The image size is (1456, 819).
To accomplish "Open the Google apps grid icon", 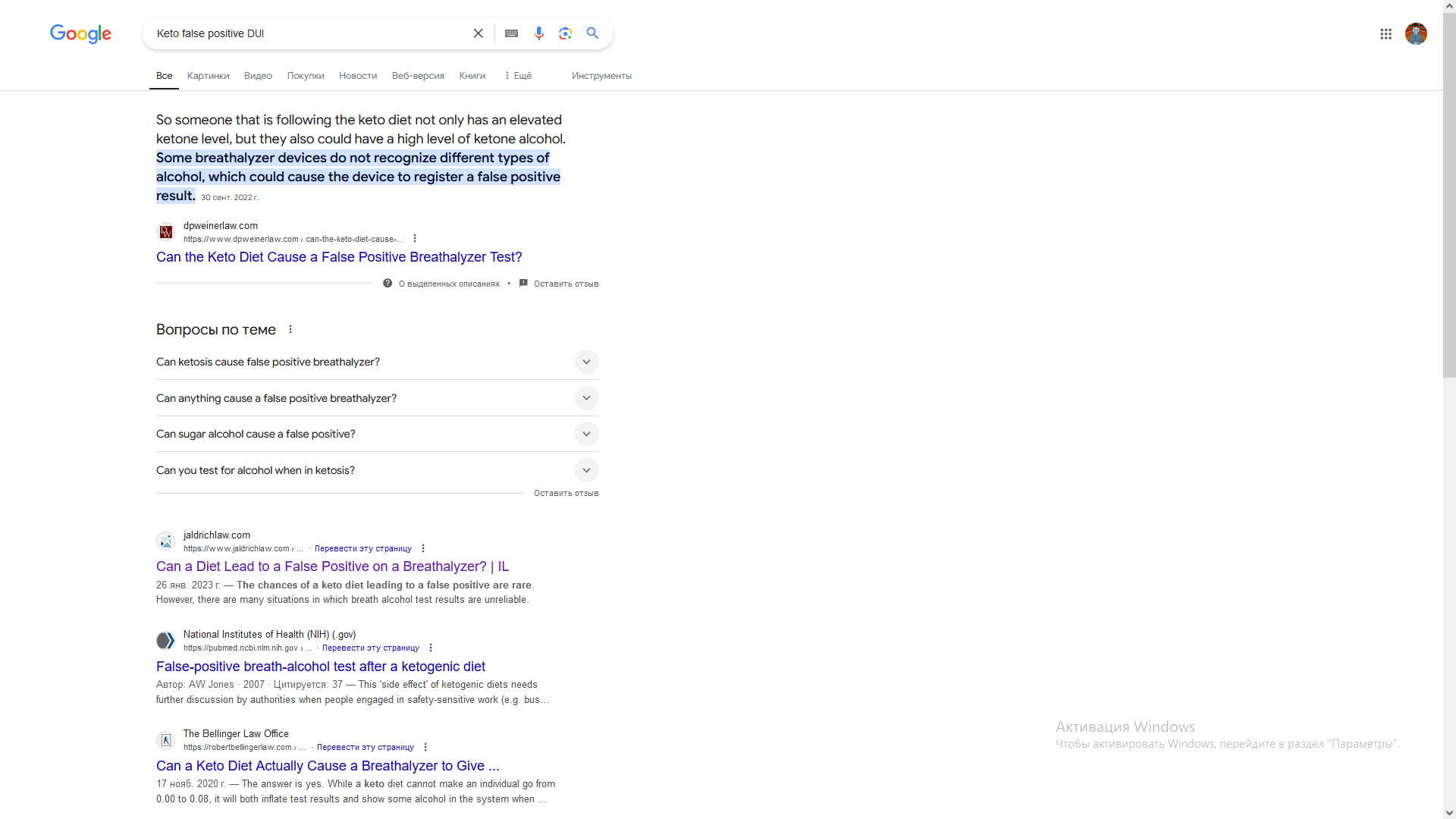I will pyautogui.click(x=1386, y=33).
